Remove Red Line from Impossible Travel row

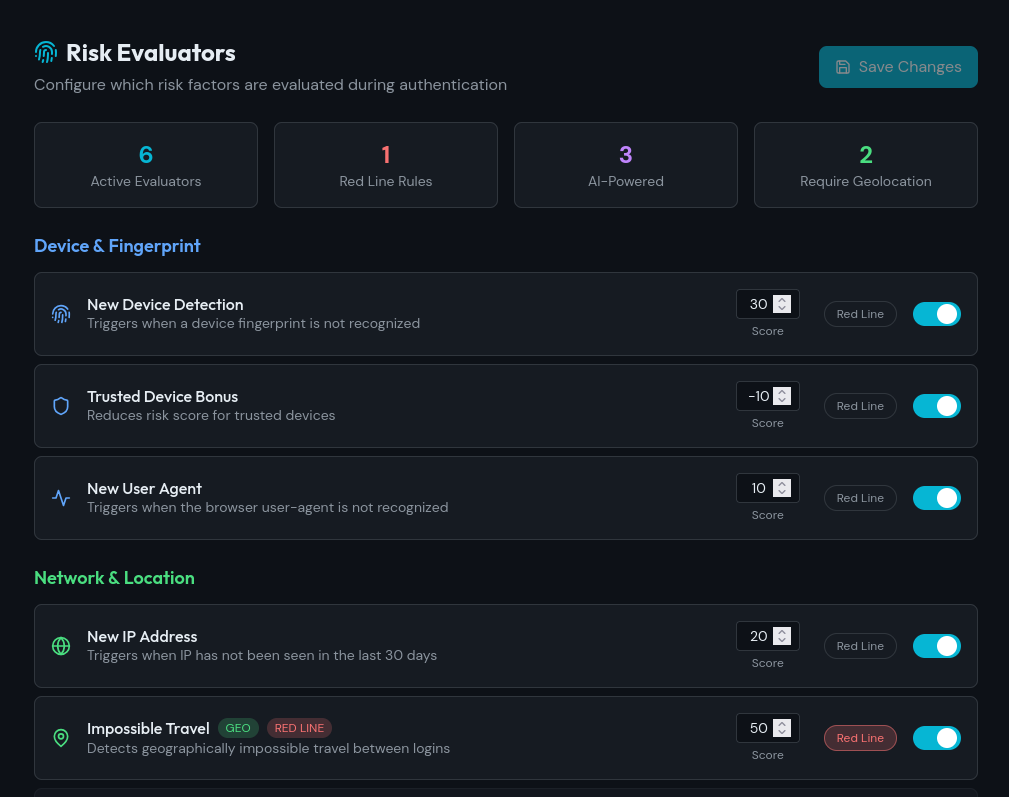coord(860,738)
